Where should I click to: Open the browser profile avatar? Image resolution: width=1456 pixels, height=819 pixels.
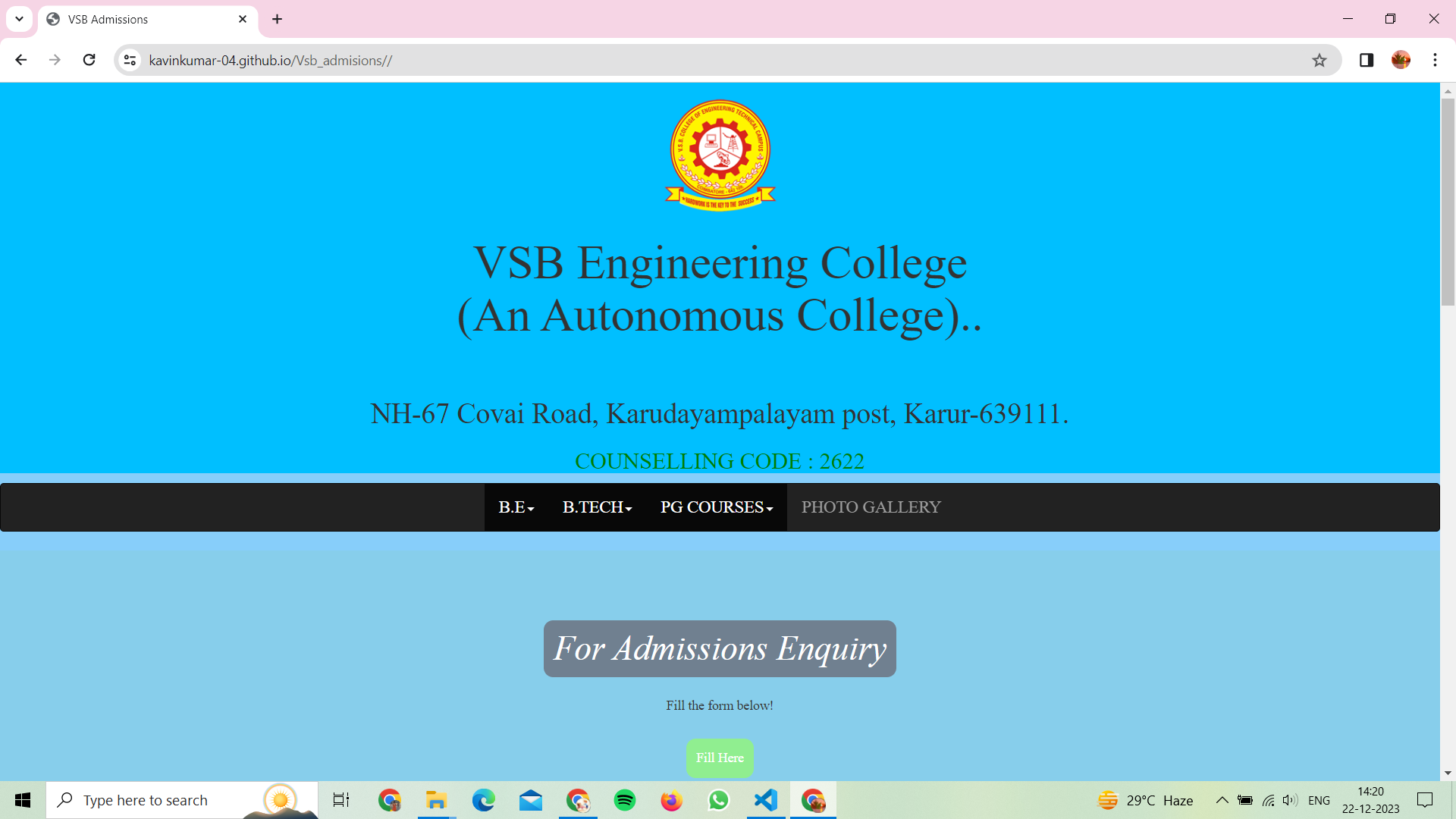(x=1401, y=60)
